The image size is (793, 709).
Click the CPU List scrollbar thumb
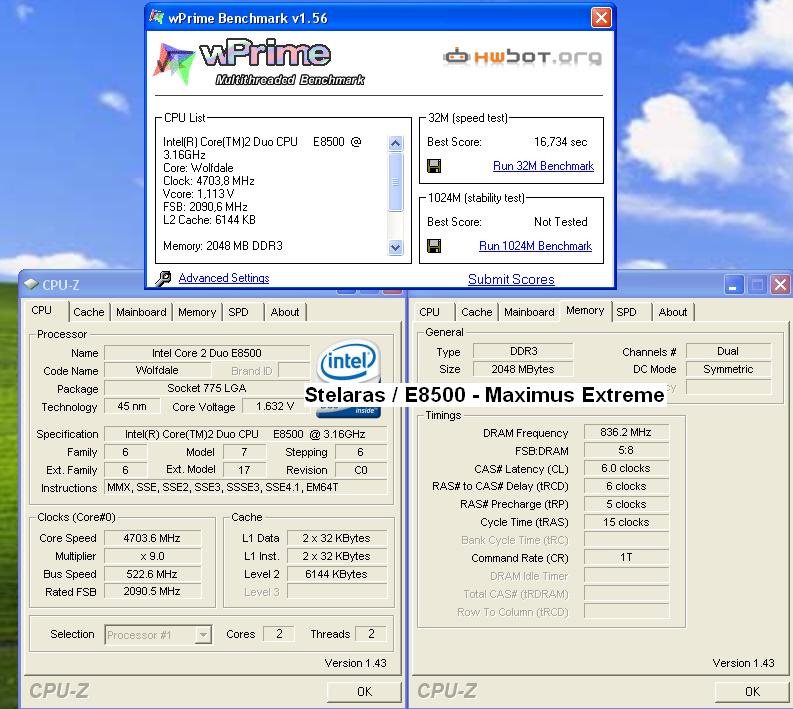pyautogui.click(x=395, y=181)
